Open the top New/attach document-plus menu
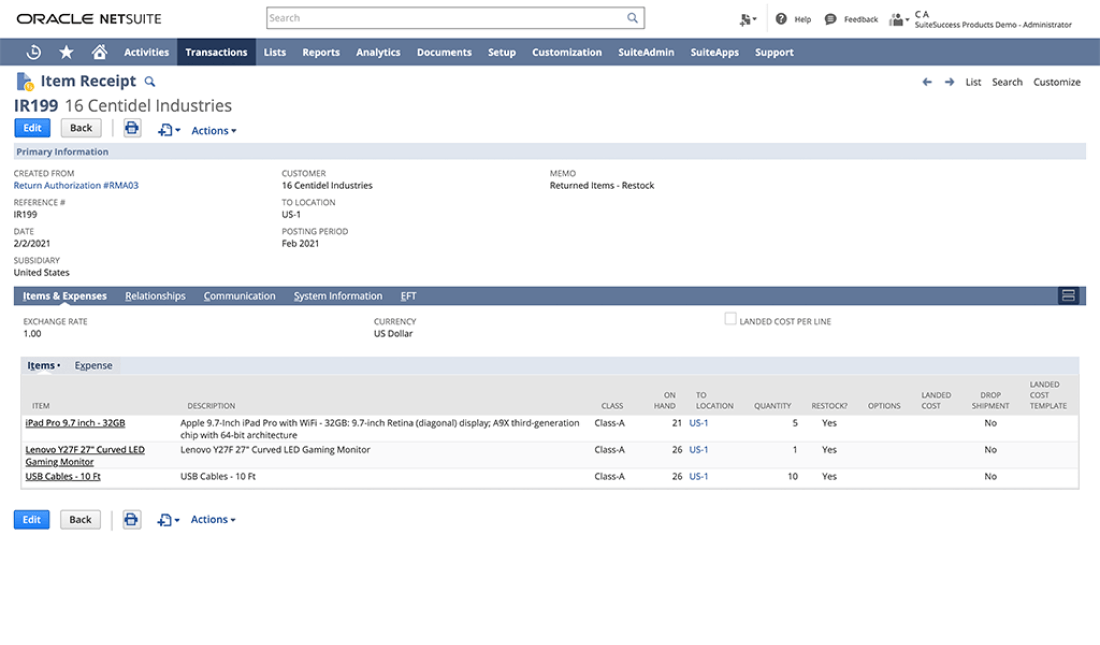 tap(168, 131)
